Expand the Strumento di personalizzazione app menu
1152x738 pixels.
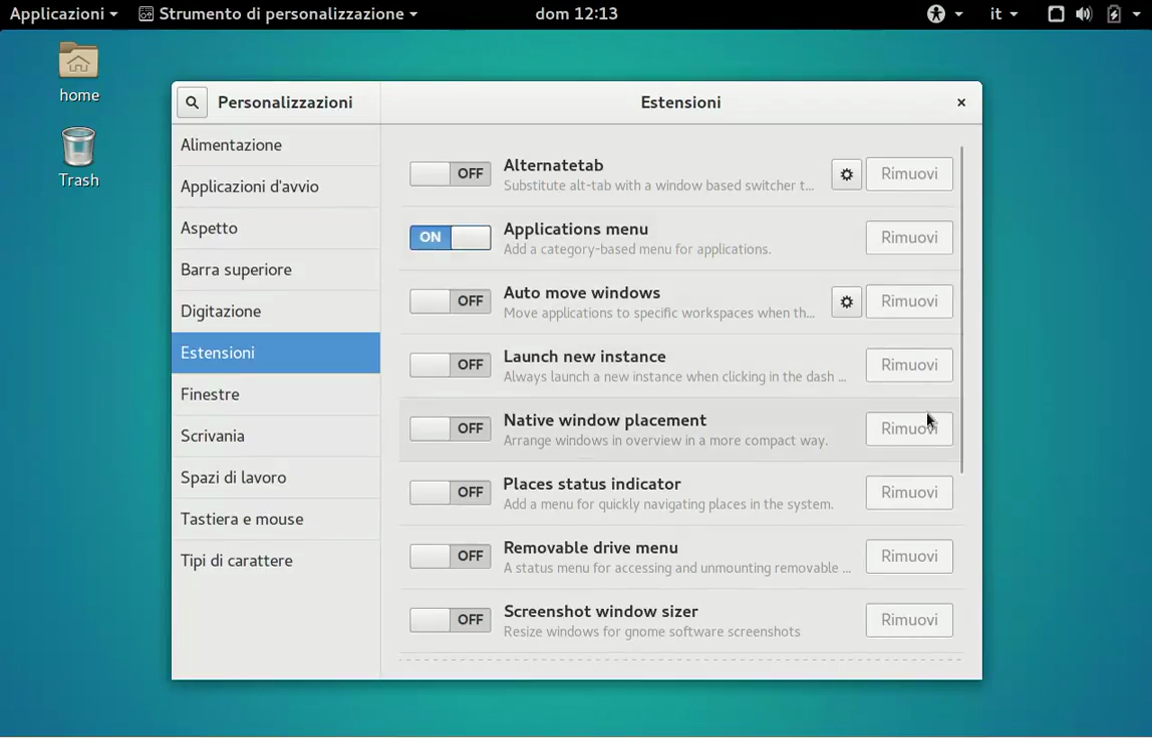[x=278, y=14]
